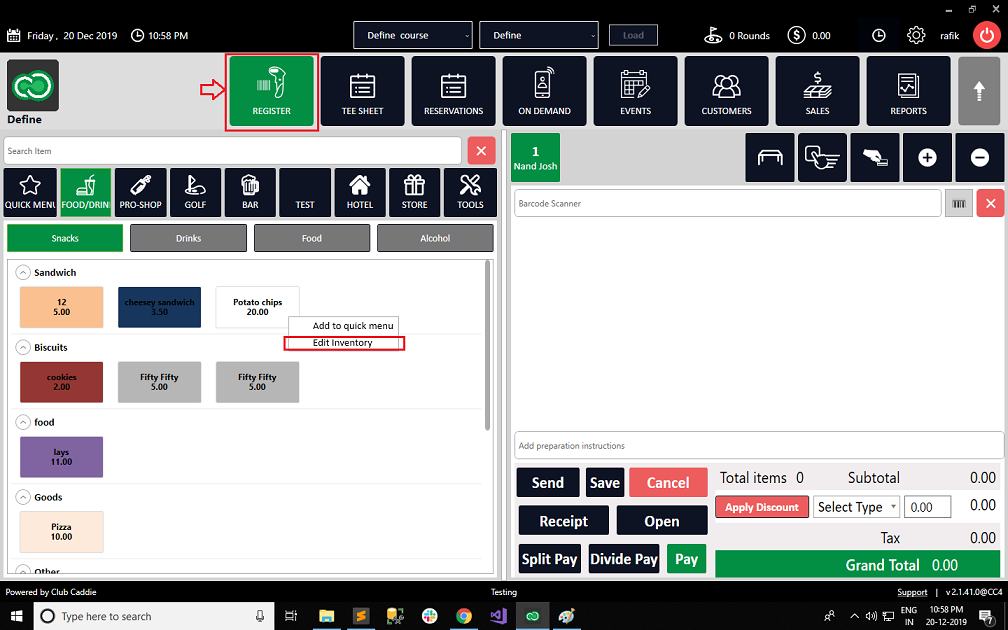The width and height of the screenshot is (1008, 630).
Task: Choose Edit Inventory from context menu
Action: [x=344, y=343]
